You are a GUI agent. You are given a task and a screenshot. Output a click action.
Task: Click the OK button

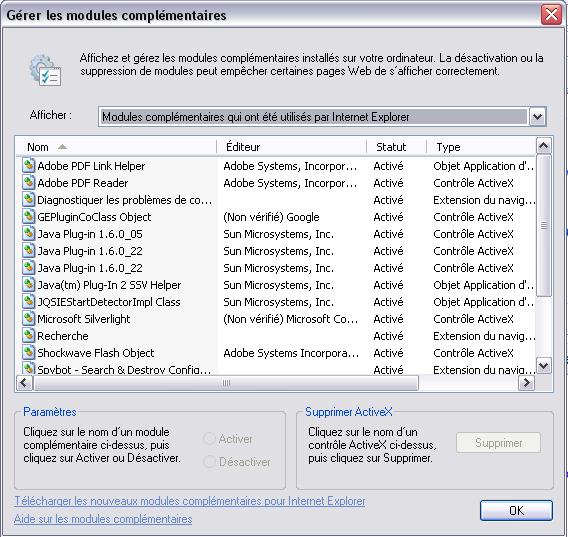[x=516, y=511]
